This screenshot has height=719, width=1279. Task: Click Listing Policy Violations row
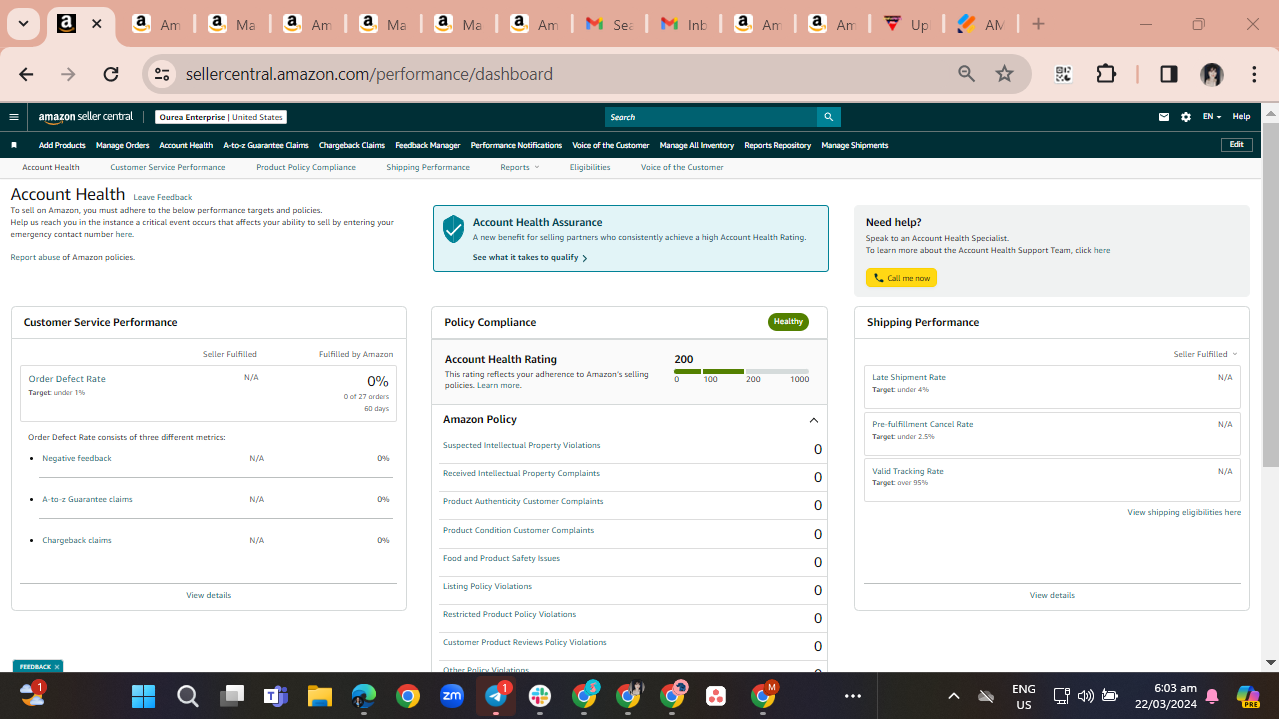(x=633, y=590)
